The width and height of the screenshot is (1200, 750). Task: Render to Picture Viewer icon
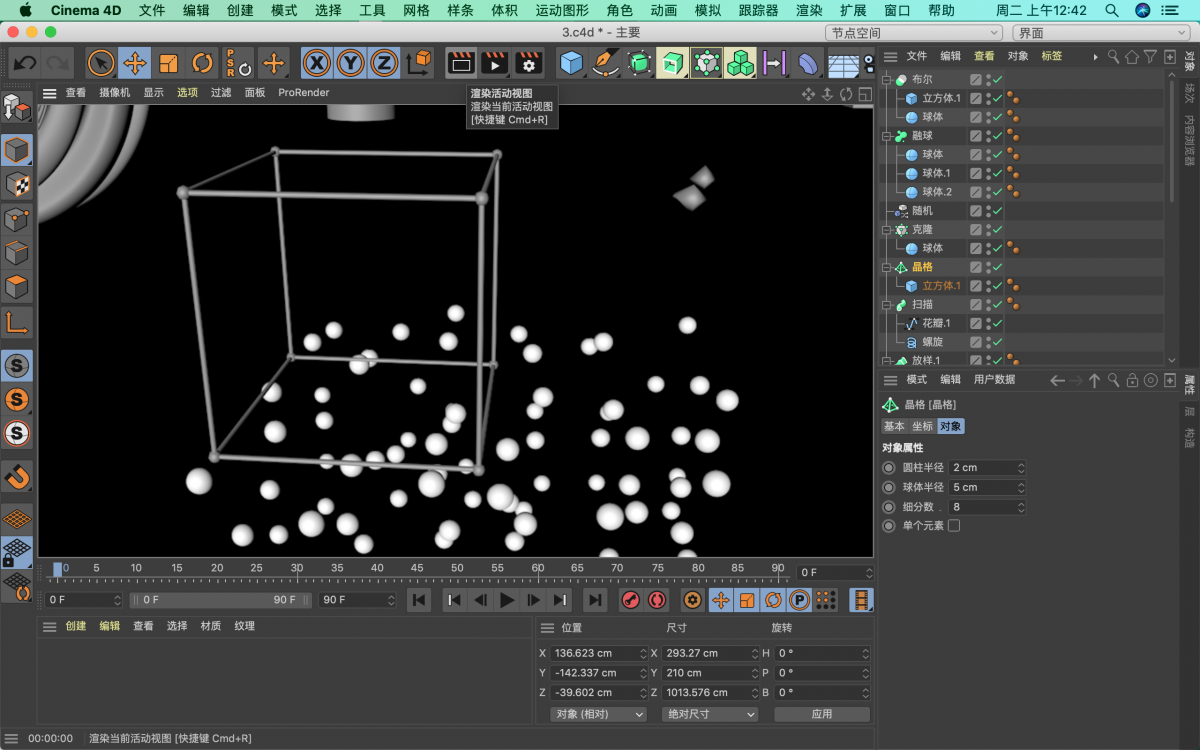click(x=494, y=63)
